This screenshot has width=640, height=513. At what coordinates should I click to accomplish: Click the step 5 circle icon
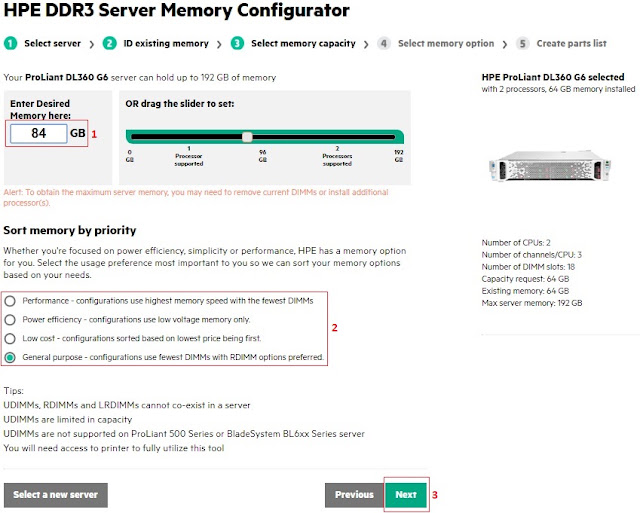(x=522, y=43)
